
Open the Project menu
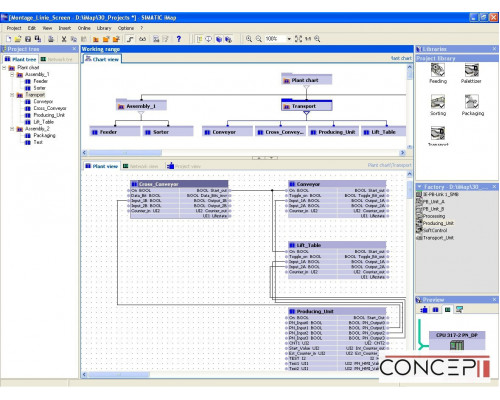[x=14, y=28]
